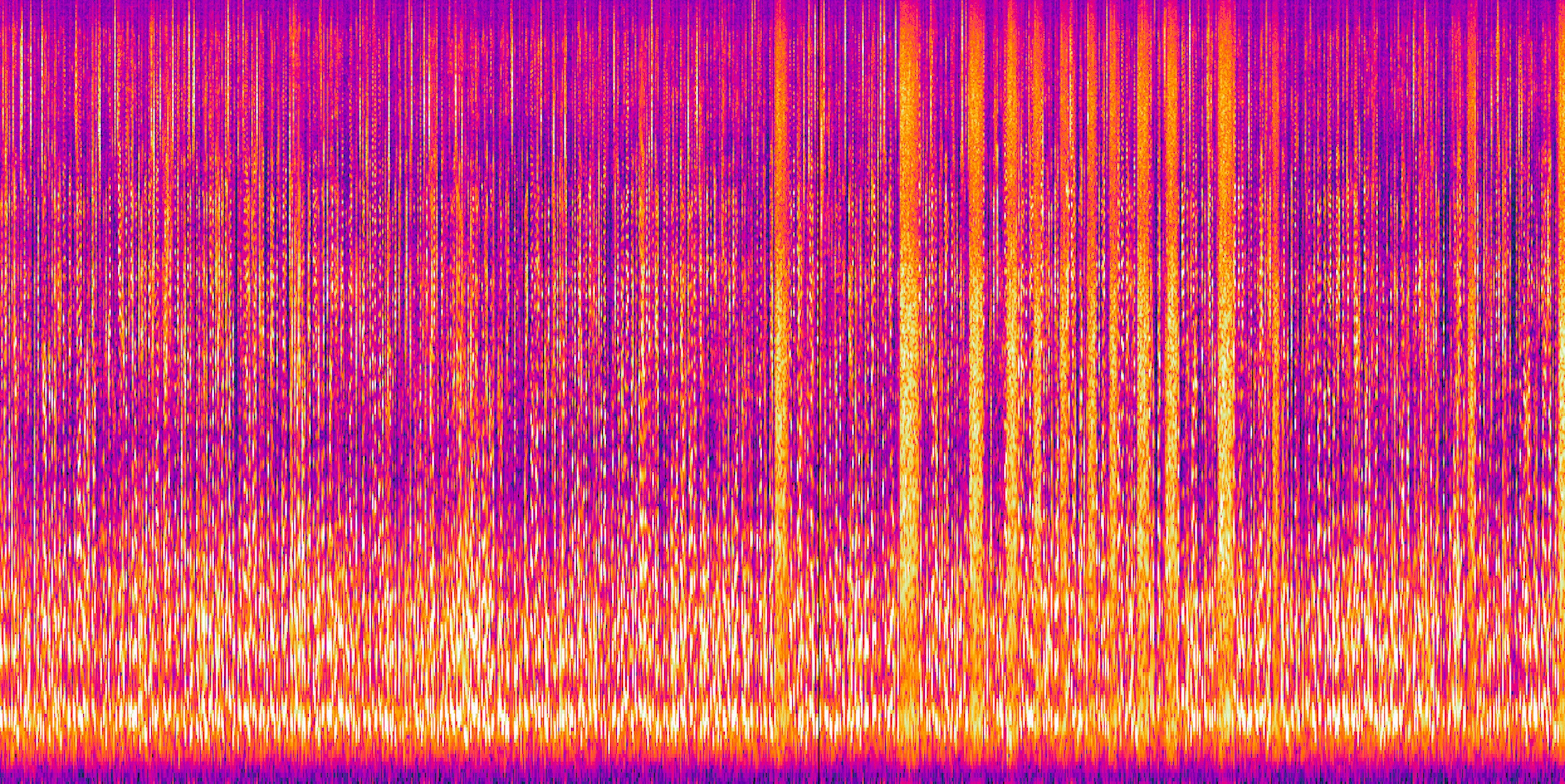
Task: Click the top-left corner of the spectrogram
Action: (1, 1)
